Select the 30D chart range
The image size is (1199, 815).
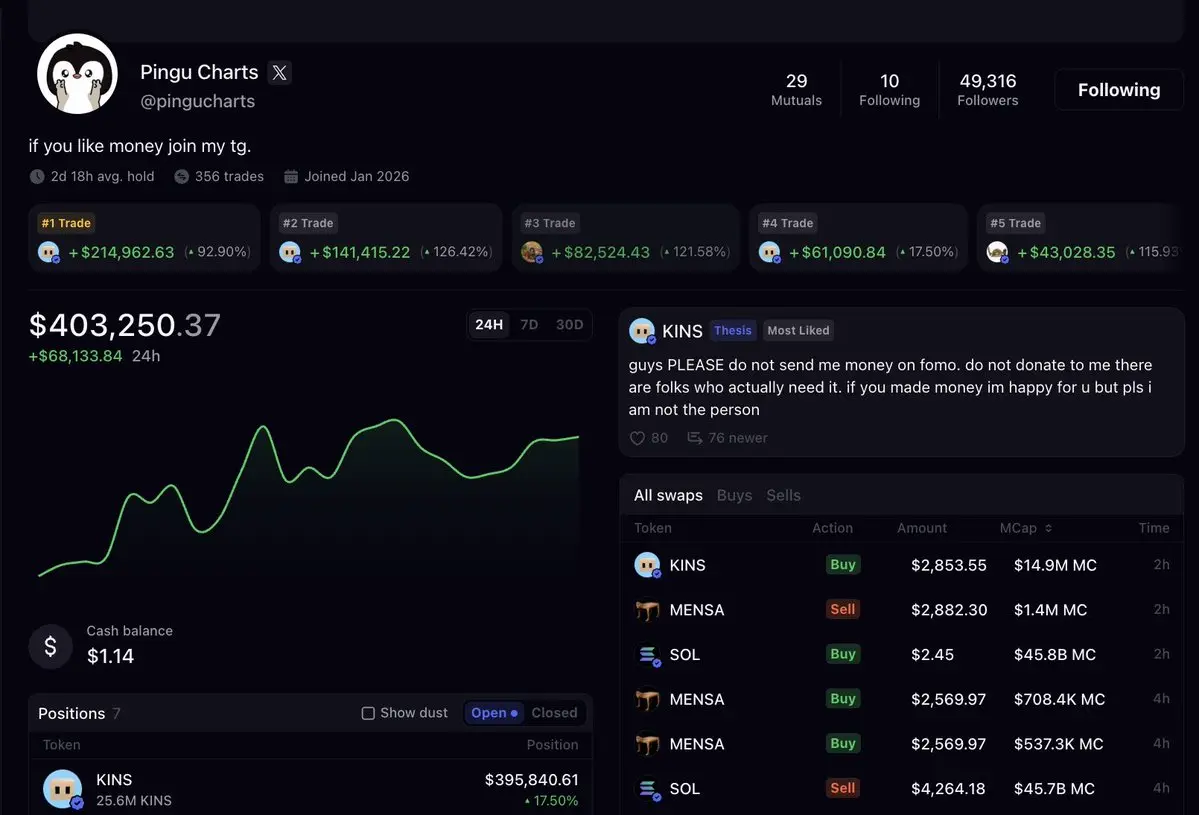point(569,324)
